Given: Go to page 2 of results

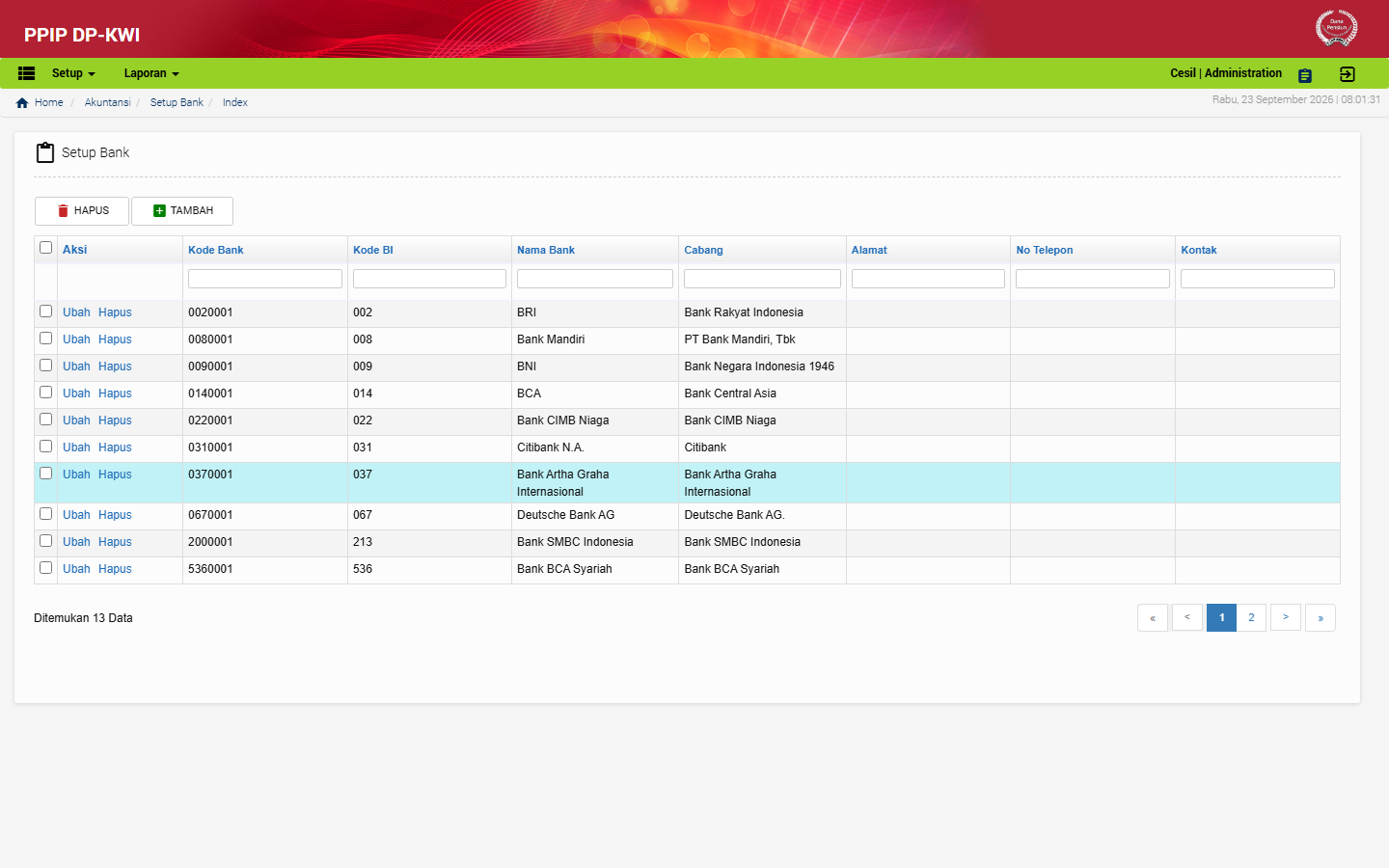Looking at the screenshot, I should click(1251, 617).
